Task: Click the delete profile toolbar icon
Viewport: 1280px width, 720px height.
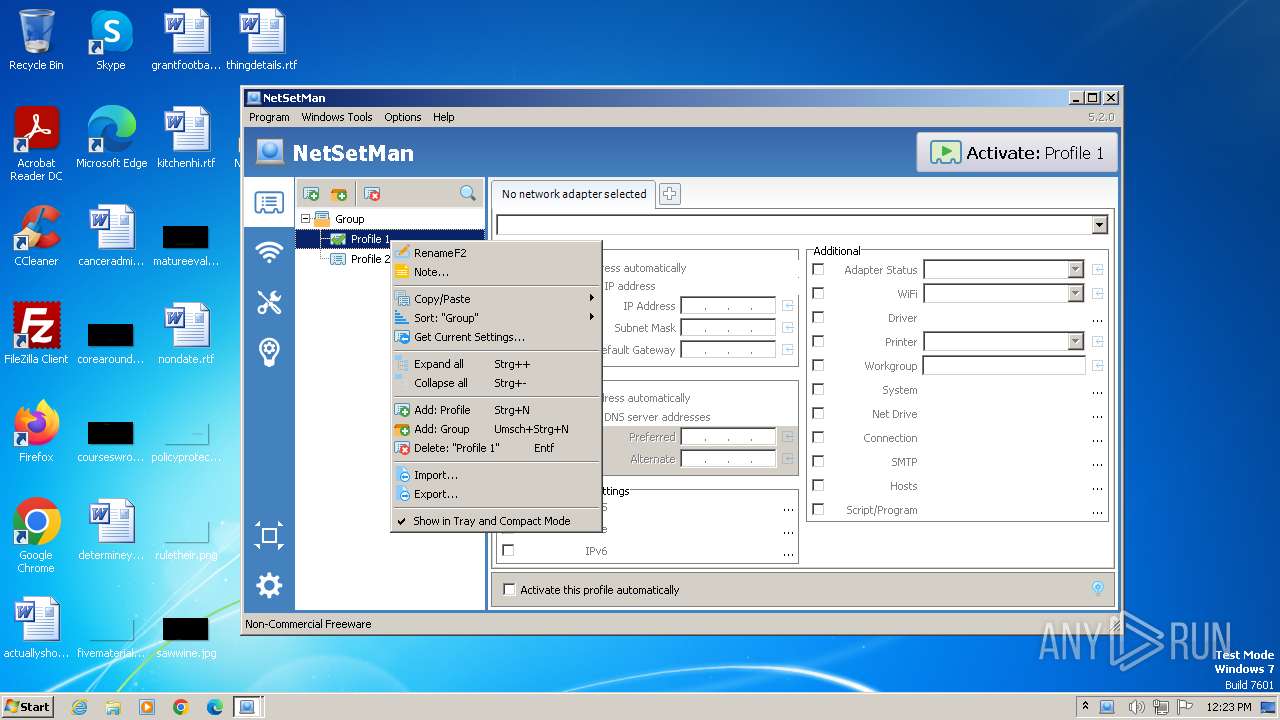Action: click(x=371, y=194)
